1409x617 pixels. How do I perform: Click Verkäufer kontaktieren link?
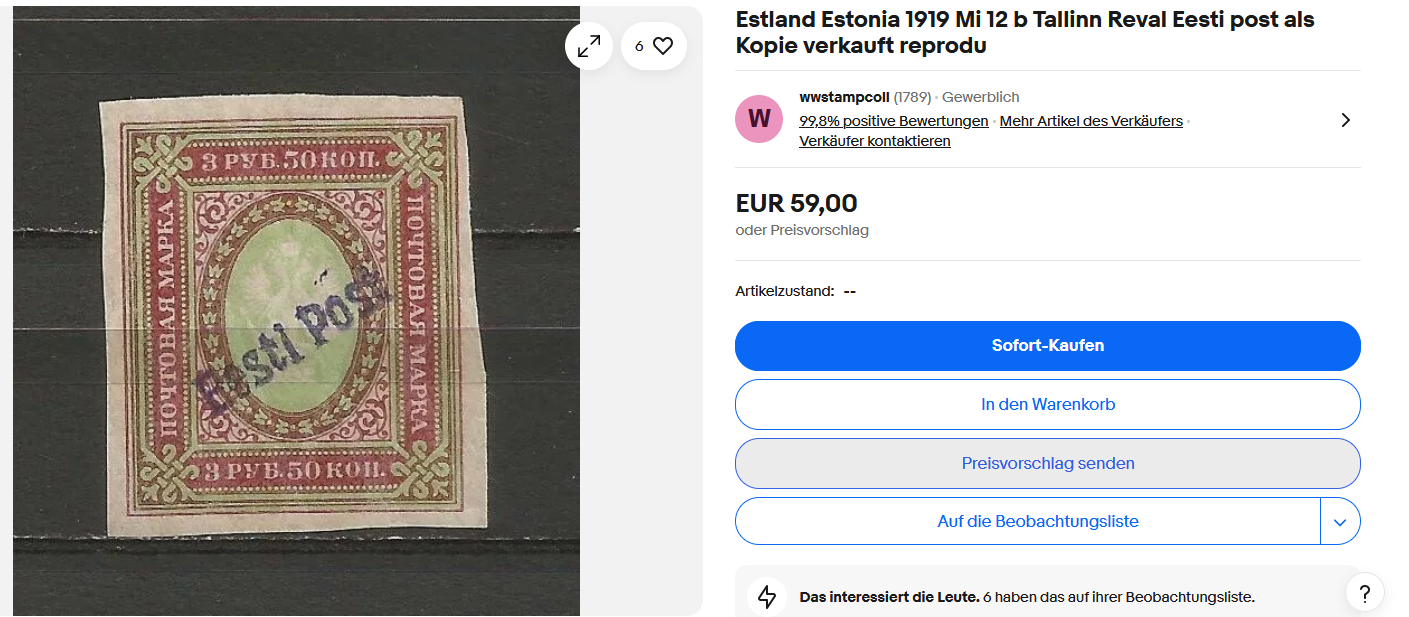[874, 141]
